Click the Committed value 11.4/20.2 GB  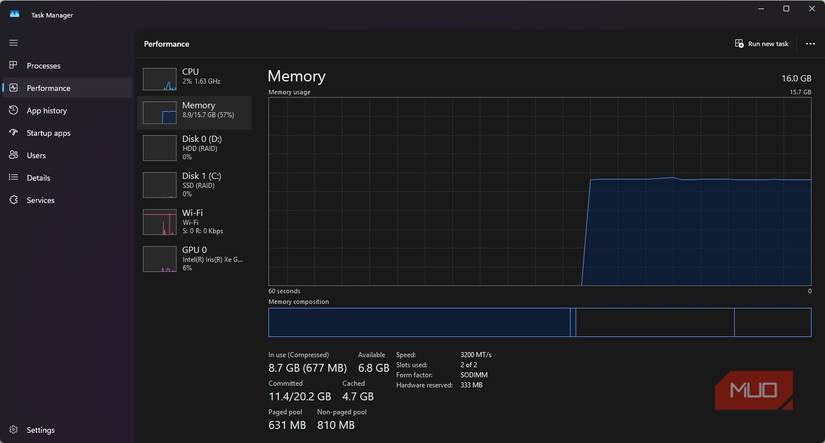[300, 396]
